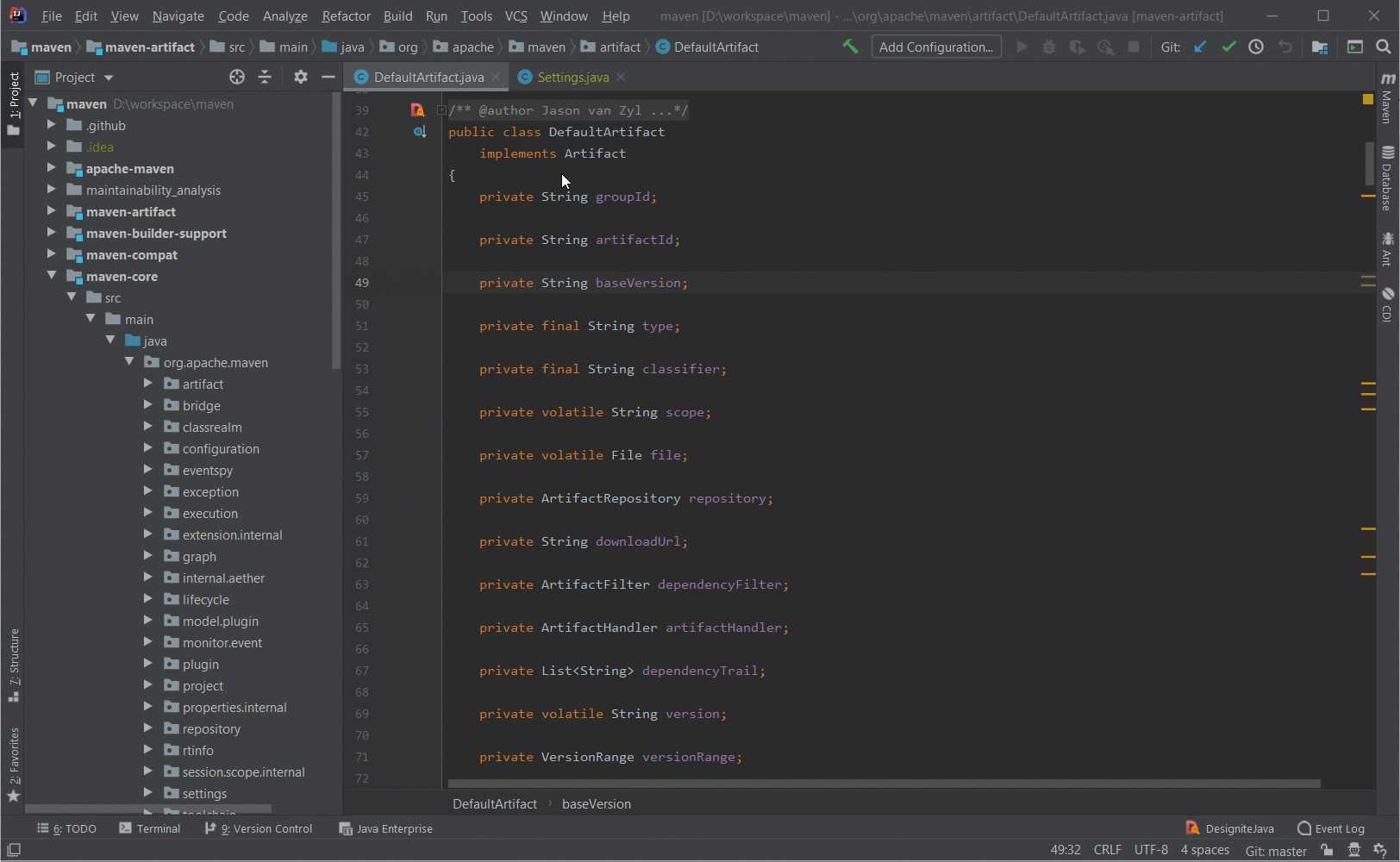Click the Run with Coverage icon
The height and width of the screenshot is (862, 1400).
(x=1078, y=47)
